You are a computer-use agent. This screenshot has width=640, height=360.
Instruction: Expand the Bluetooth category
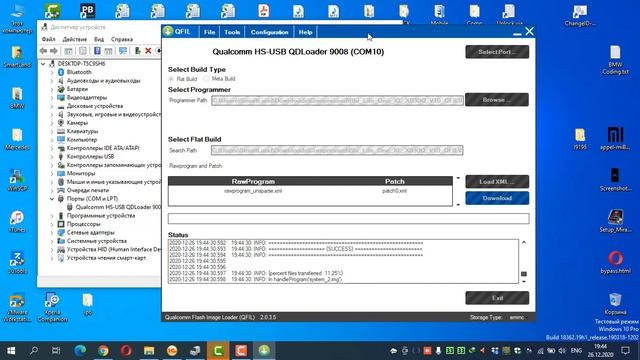coord(52,72)
